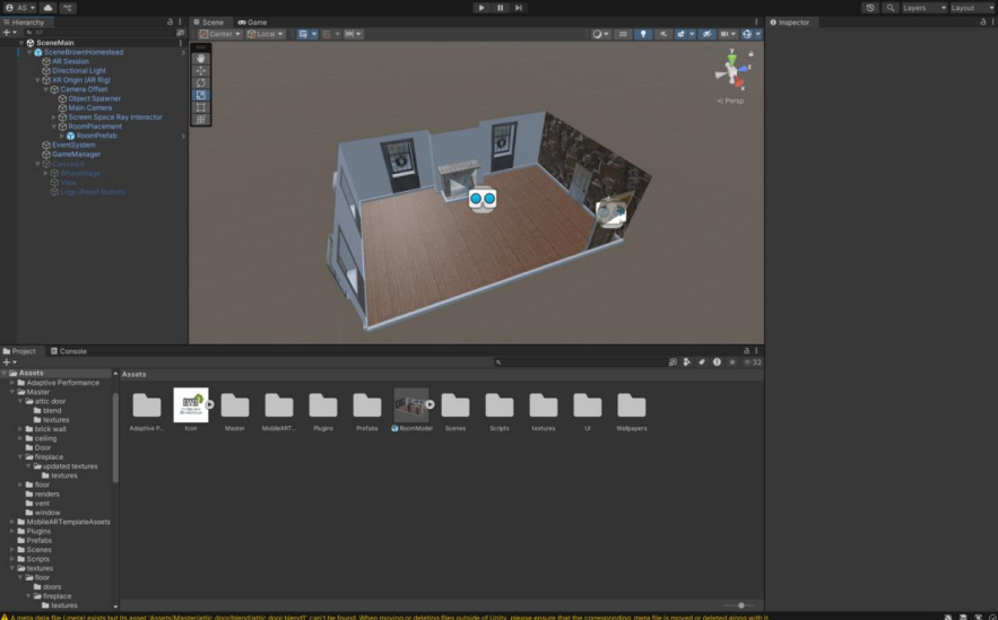The height and width of the screenshot is (620, 998).
Task: Collapse the XR Origin (AR Rig) hierarchy
Action: [38, 80]
